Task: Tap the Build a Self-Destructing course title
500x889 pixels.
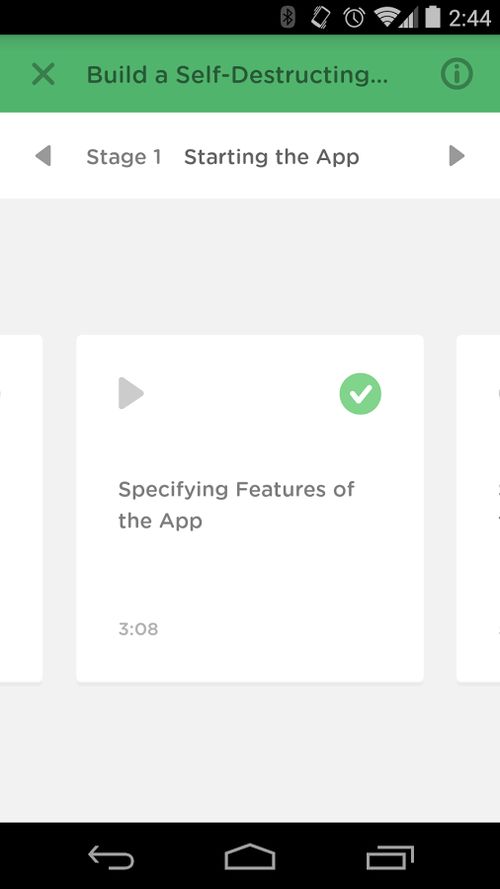Action: point(237,75)
